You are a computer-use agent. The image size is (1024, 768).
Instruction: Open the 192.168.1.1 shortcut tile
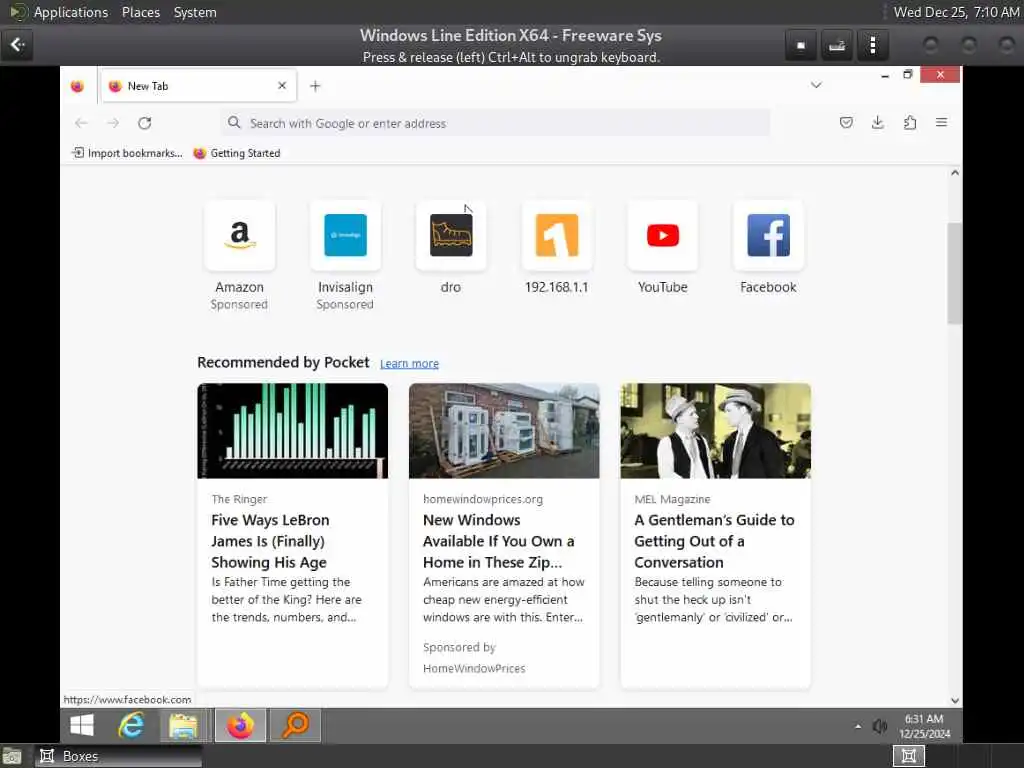click(x=556, y=236)
